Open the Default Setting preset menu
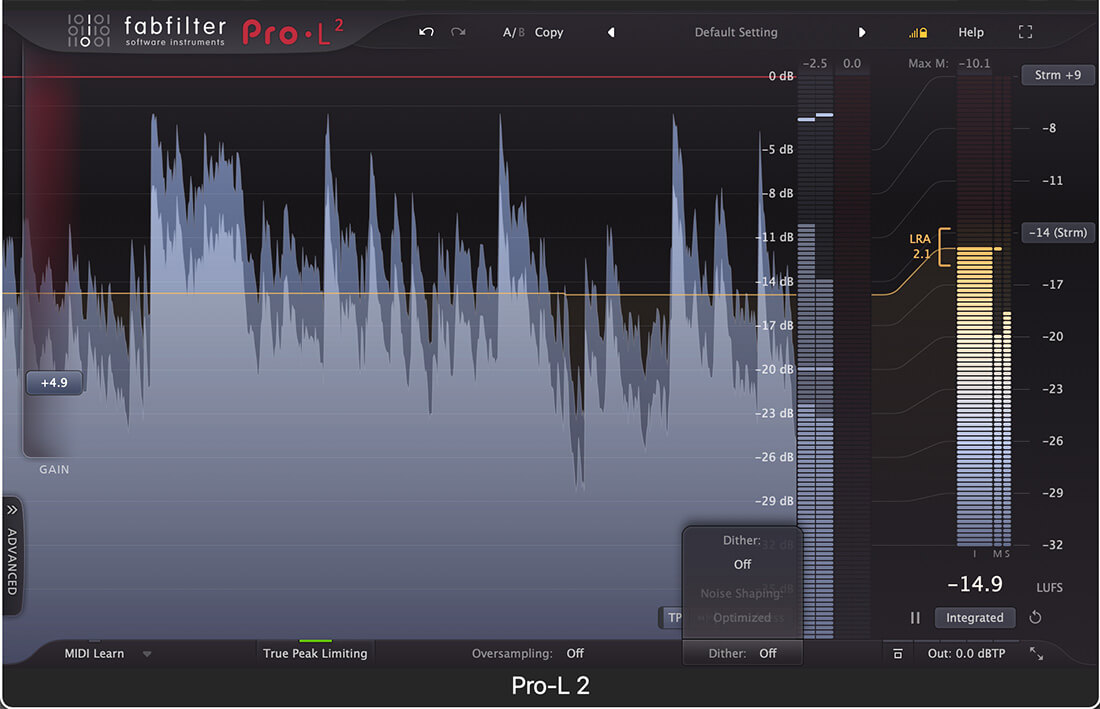This screenshot has height=709, width=1100. pyautogui.click(x=736, y=32)
